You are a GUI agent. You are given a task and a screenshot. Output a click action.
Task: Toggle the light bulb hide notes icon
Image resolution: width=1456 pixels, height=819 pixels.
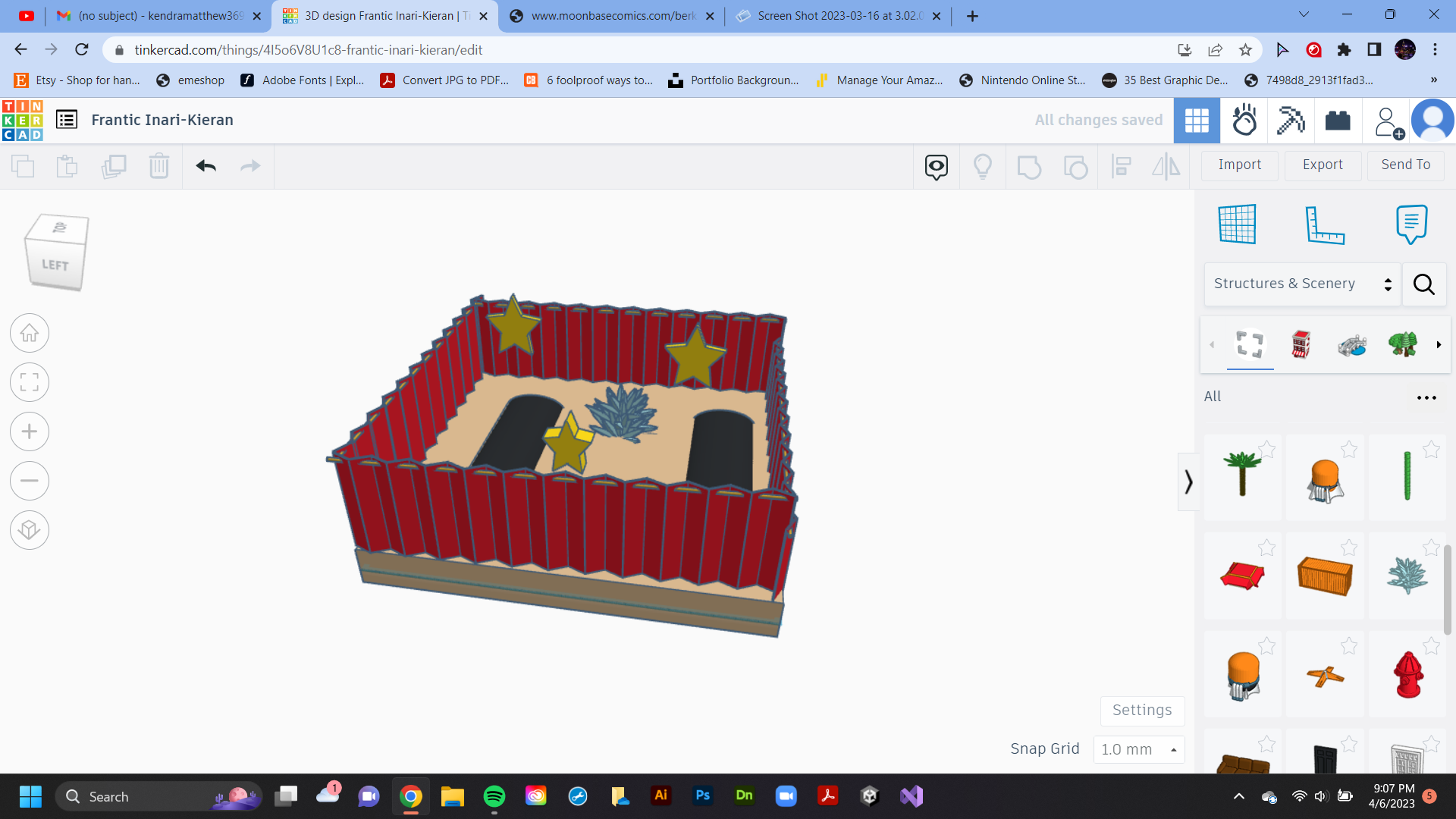coord(983,166)
